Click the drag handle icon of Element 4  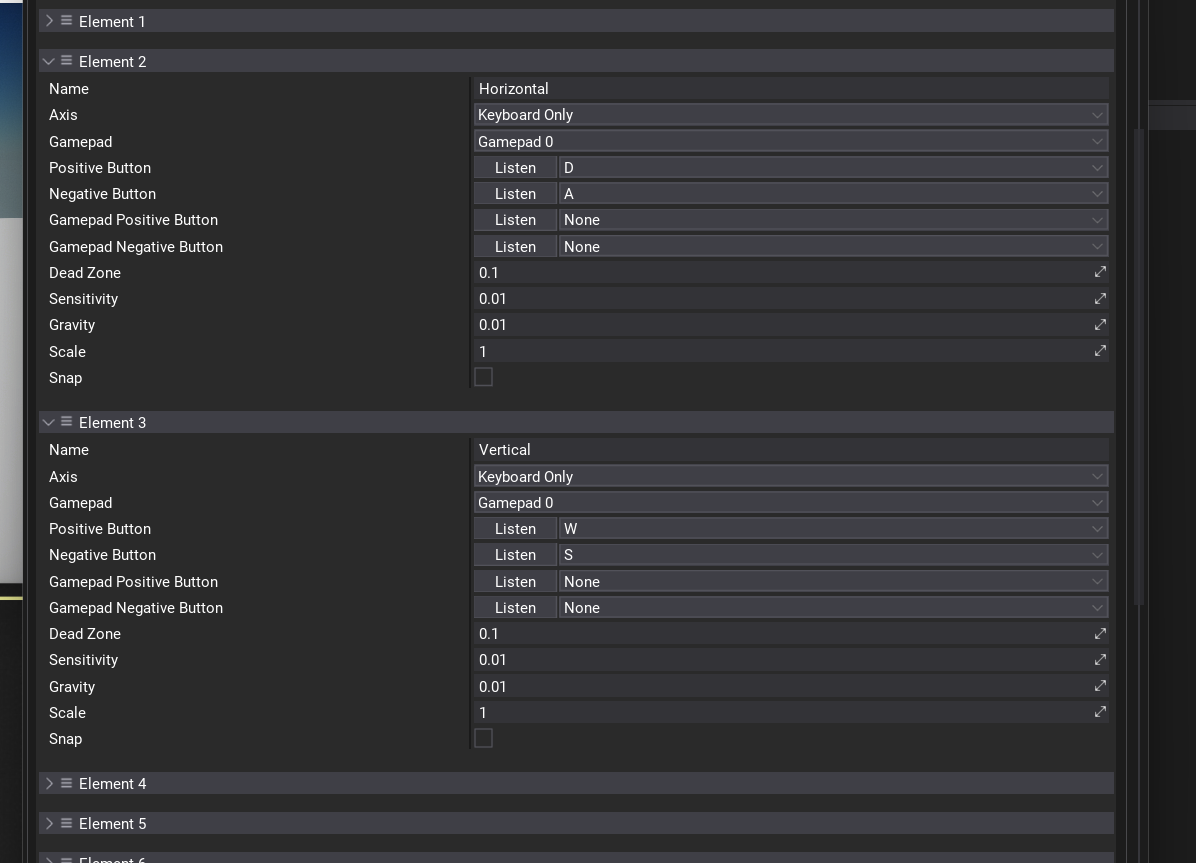(66, 783)
